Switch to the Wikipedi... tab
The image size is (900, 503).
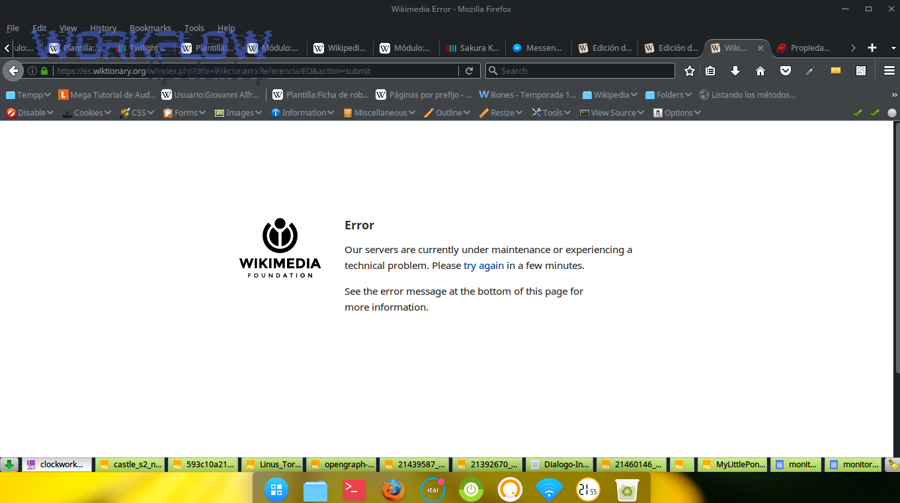[x=340, y=48]
